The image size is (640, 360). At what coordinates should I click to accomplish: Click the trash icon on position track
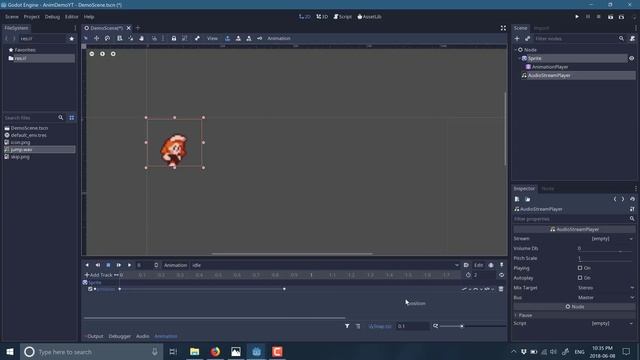pos(501,289)
